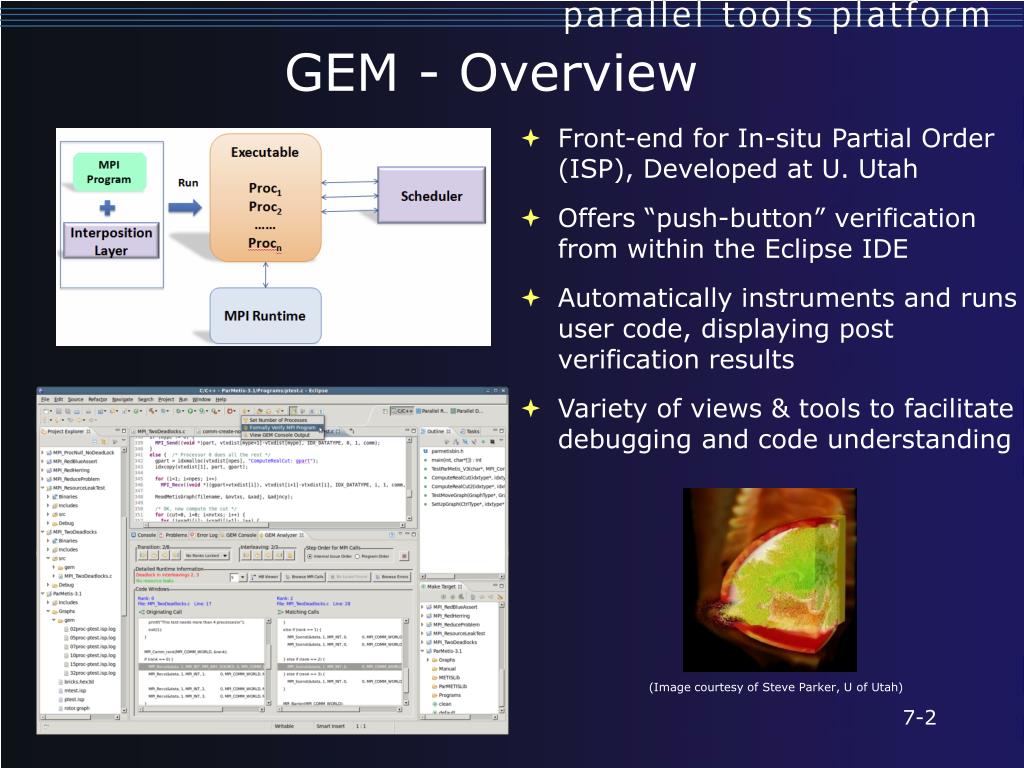Collapse the ParMetis-3.1 project in explorer

pos(42,594)
